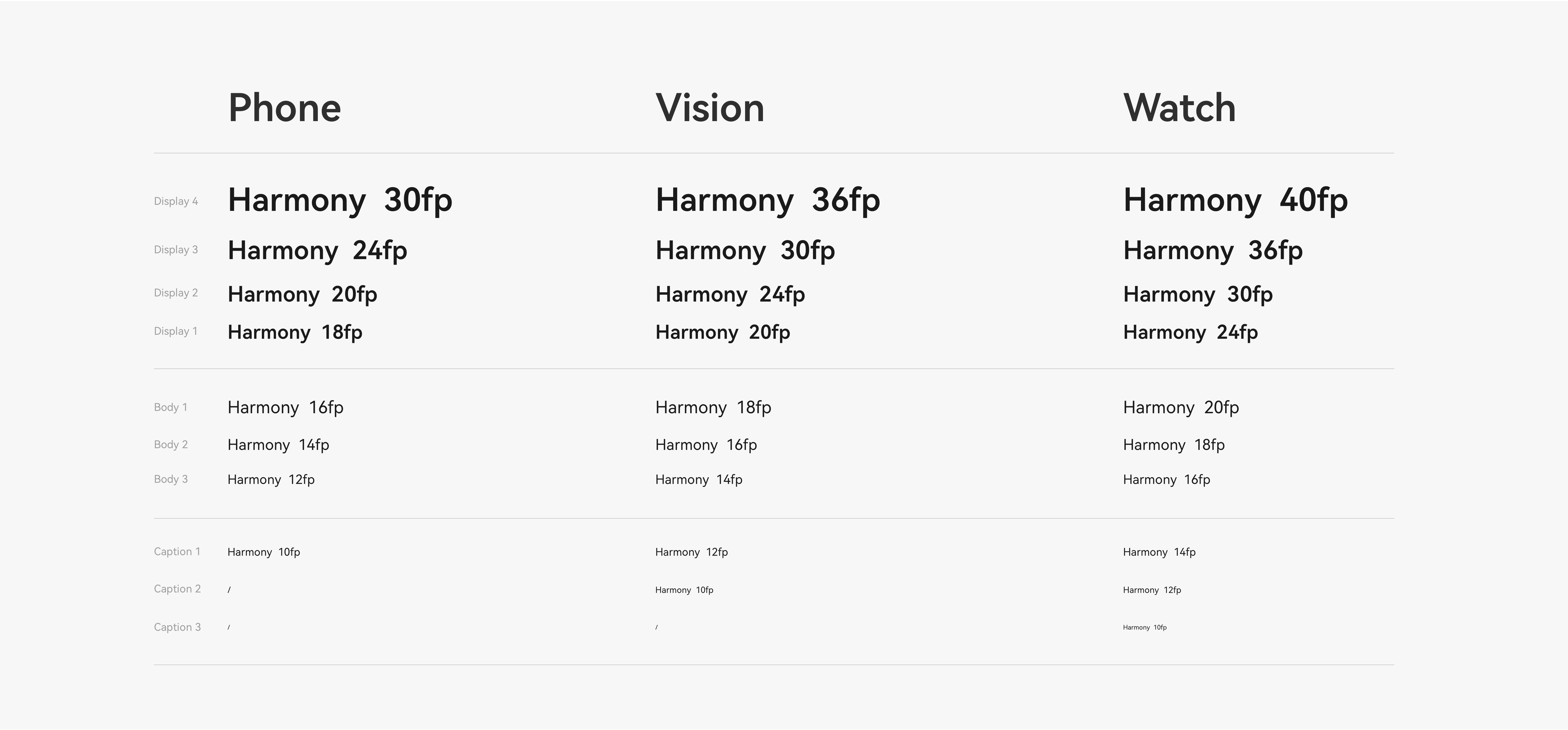Screen dimensions: 1568x730
Task: Click the Display 1 label
Action: coord(176,331)
